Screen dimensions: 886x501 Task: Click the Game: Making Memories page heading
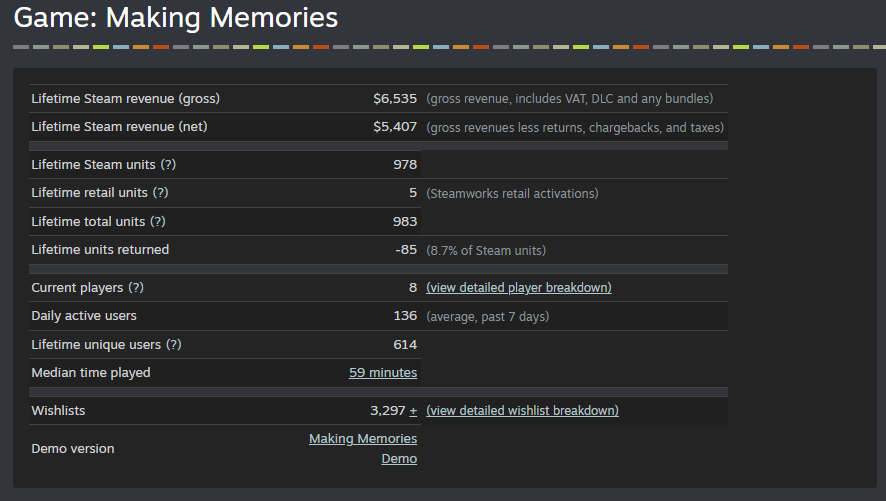tap(176, 18)
